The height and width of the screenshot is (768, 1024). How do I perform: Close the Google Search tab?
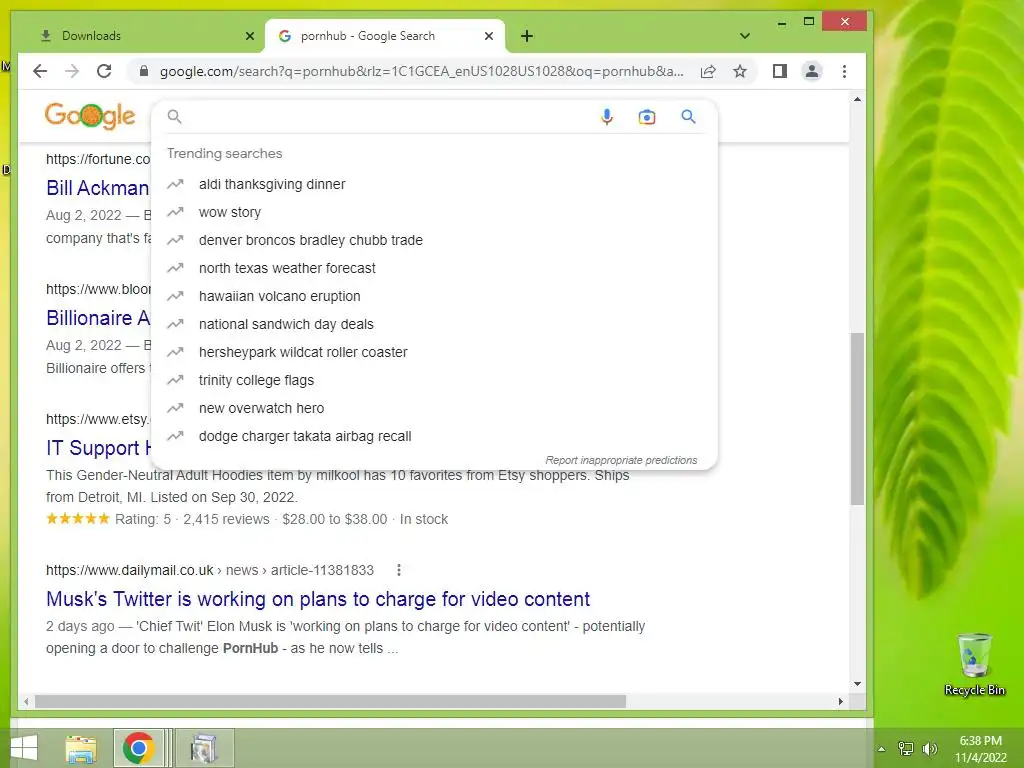click(488, 36)
